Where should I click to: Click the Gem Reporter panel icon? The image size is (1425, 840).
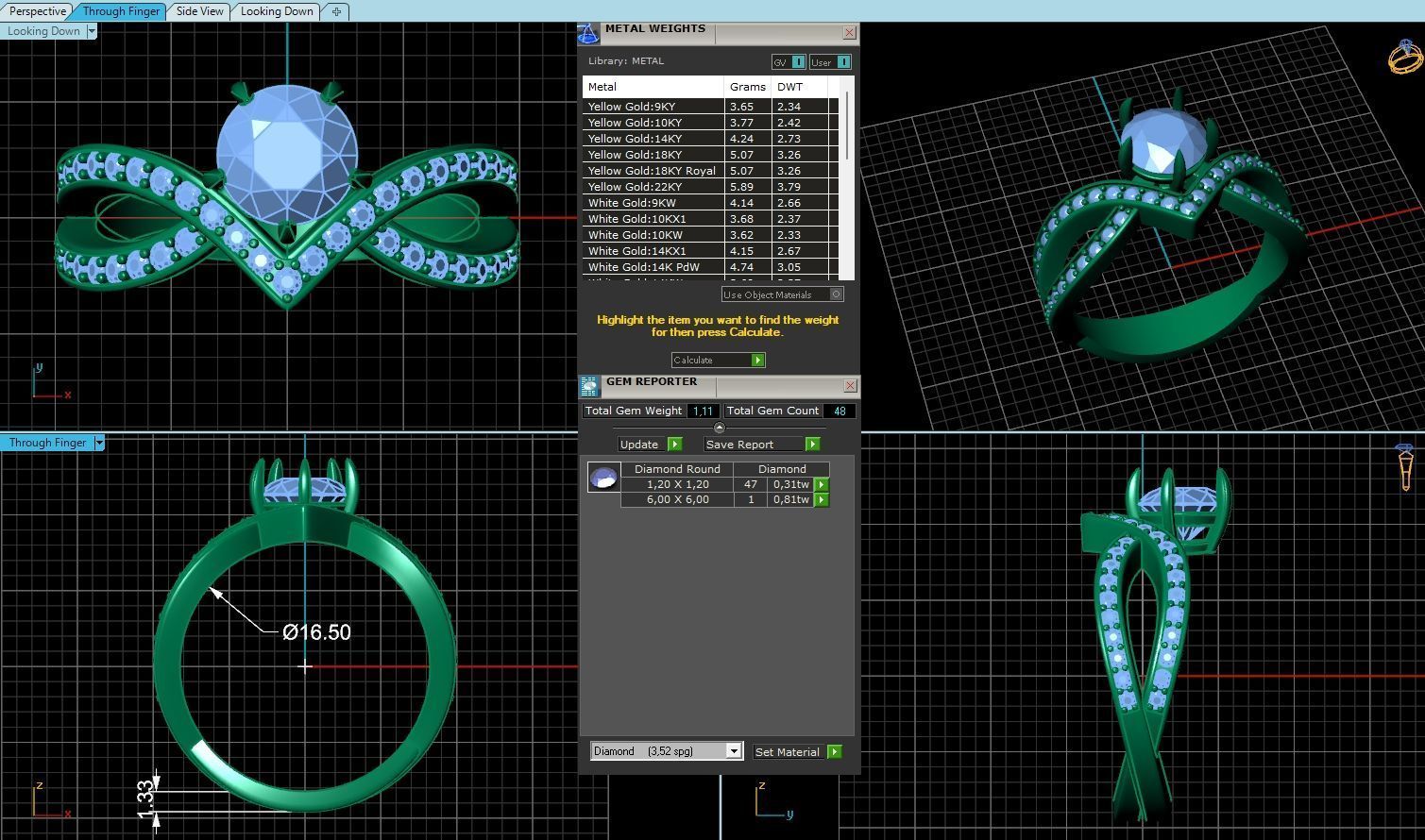point(589,386)
